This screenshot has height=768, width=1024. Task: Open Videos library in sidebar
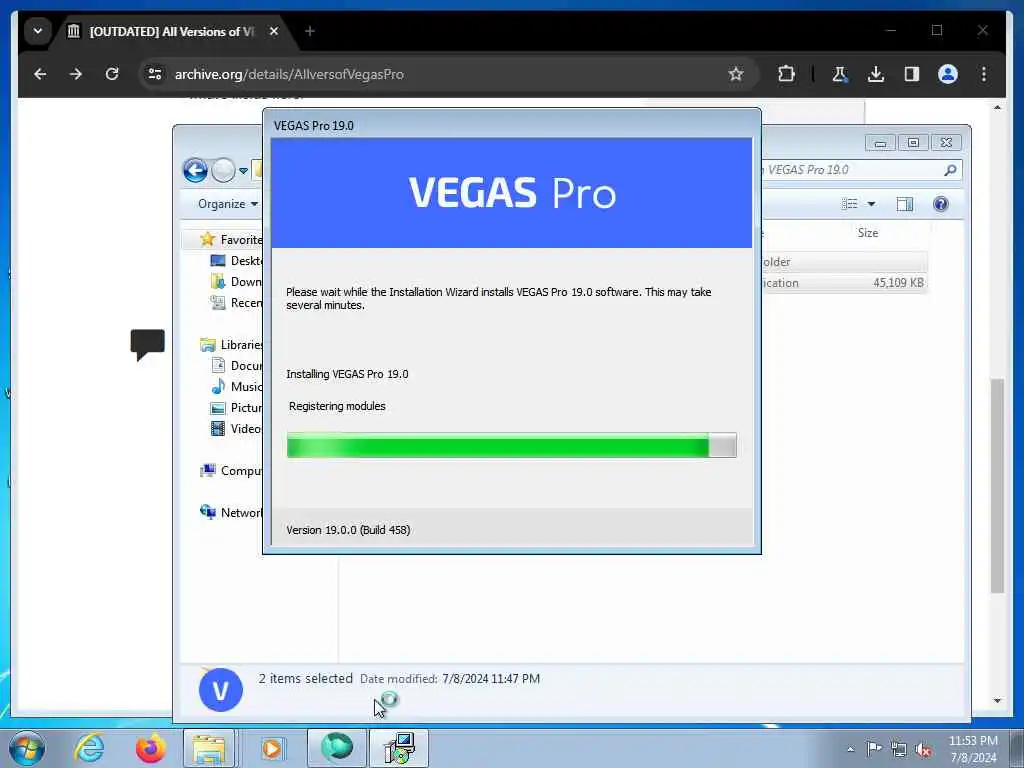[x=236, y=428]
